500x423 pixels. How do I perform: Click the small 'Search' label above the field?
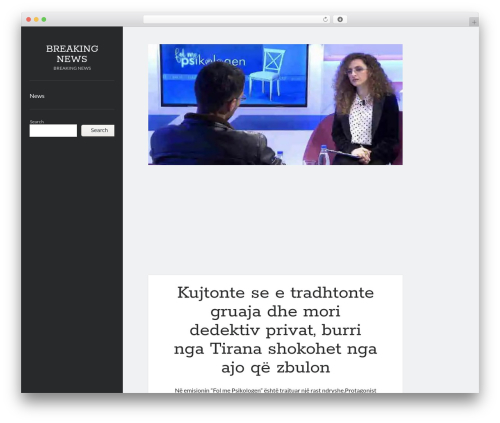point(37,122)
